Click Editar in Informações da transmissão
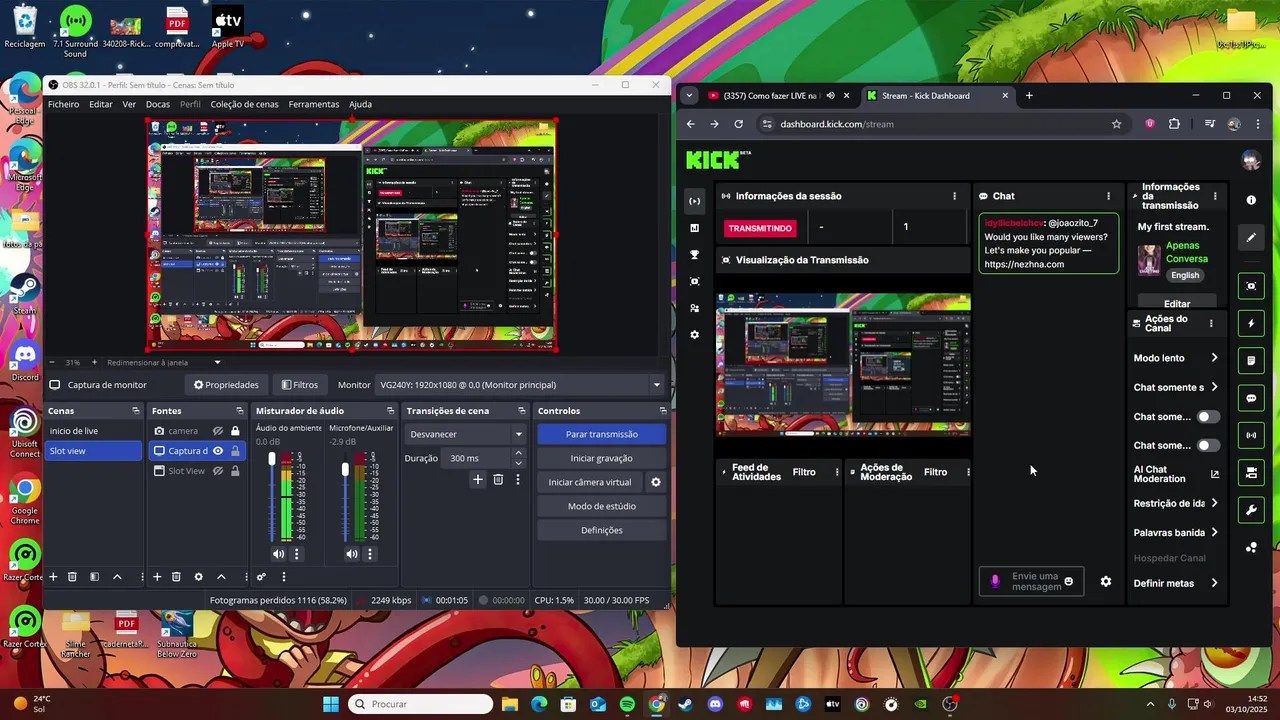Viewport: 1280px width, 720px height. 1177,304
